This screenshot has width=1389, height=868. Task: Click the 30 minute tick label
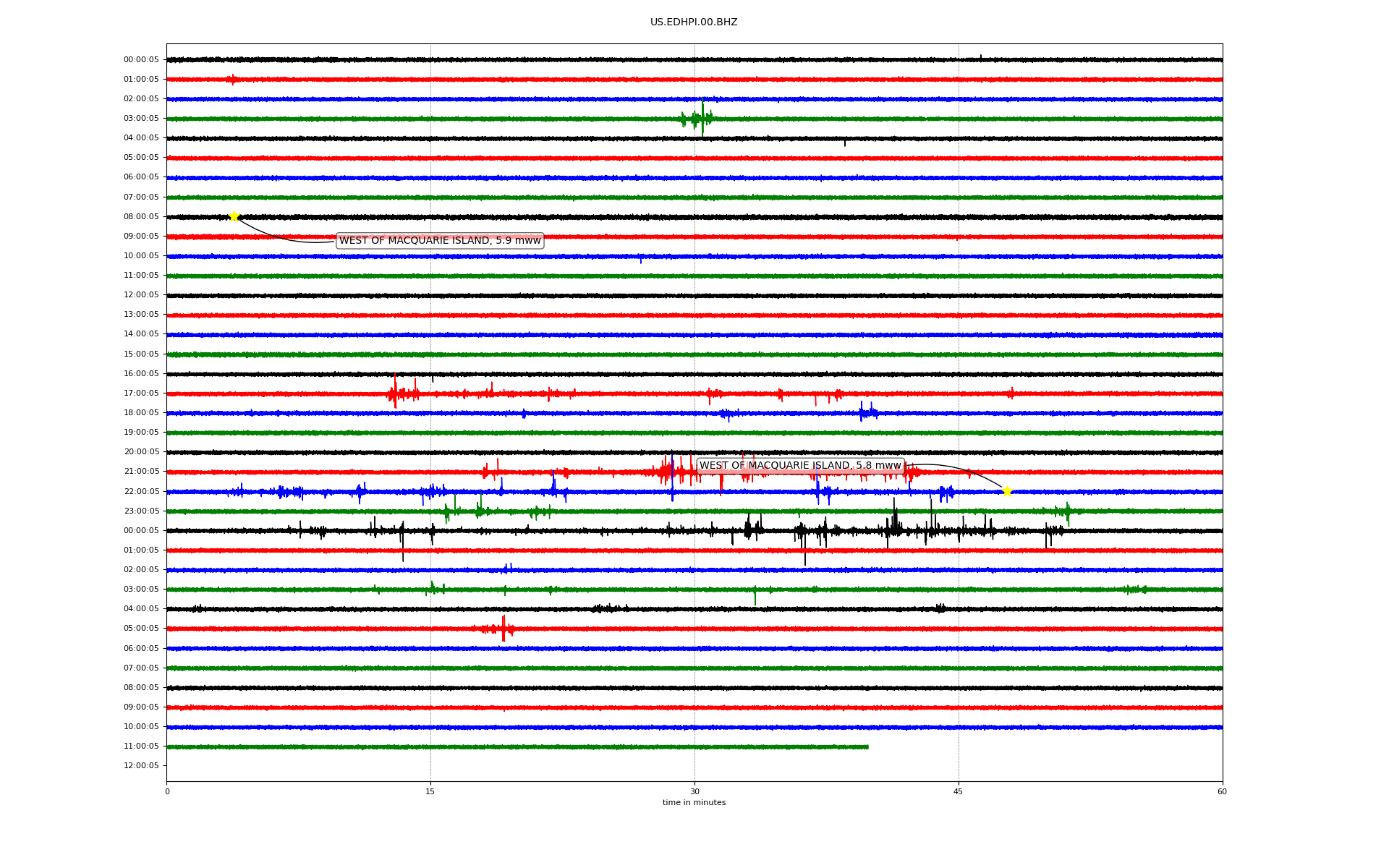(694, 791)
